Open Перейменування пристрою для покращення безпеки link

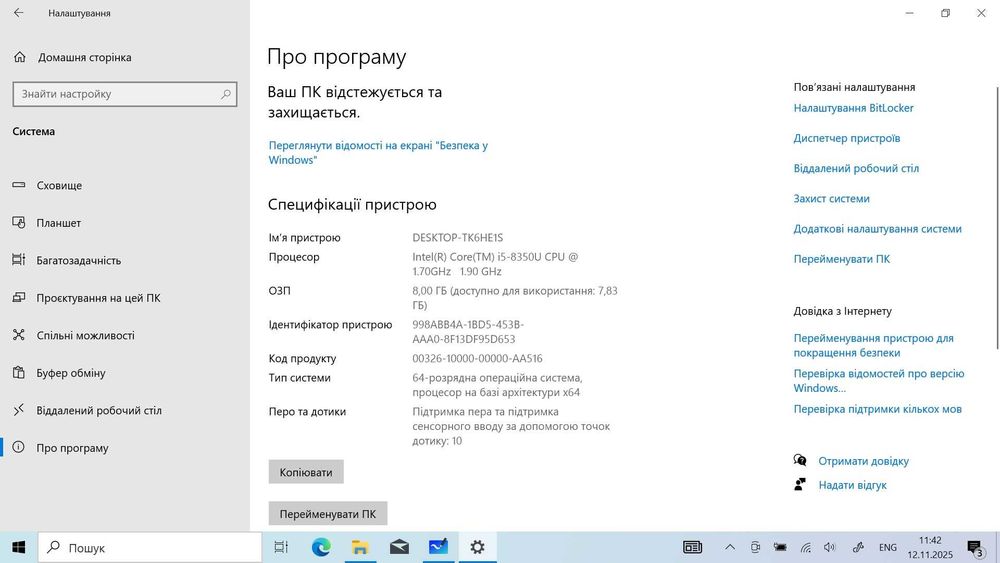coord(873,346)
